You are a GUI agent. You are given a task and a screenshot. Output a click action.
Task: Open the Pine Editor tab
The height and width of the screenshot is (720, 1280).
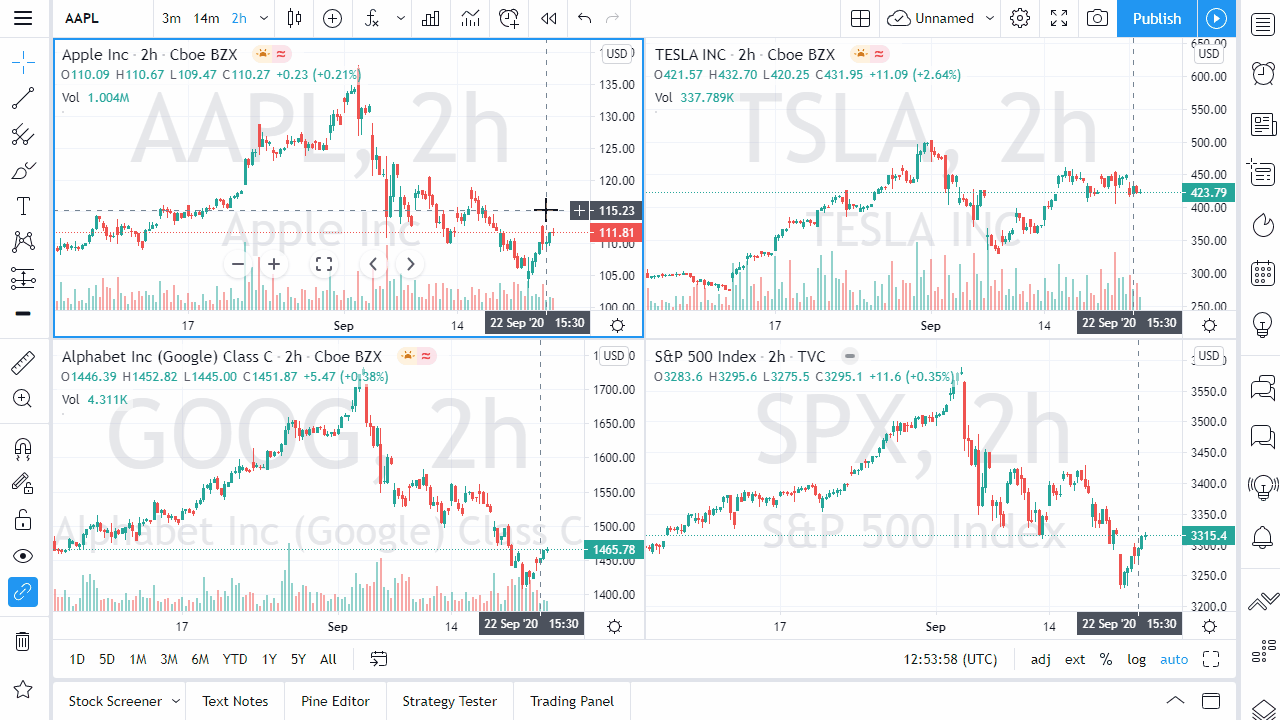pos(335,701)
